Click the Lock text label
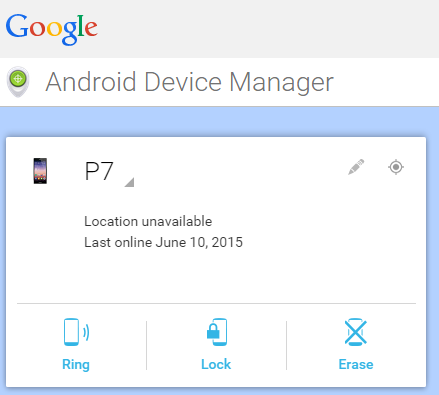Screen dimensions: 439x395 [216, 364]
